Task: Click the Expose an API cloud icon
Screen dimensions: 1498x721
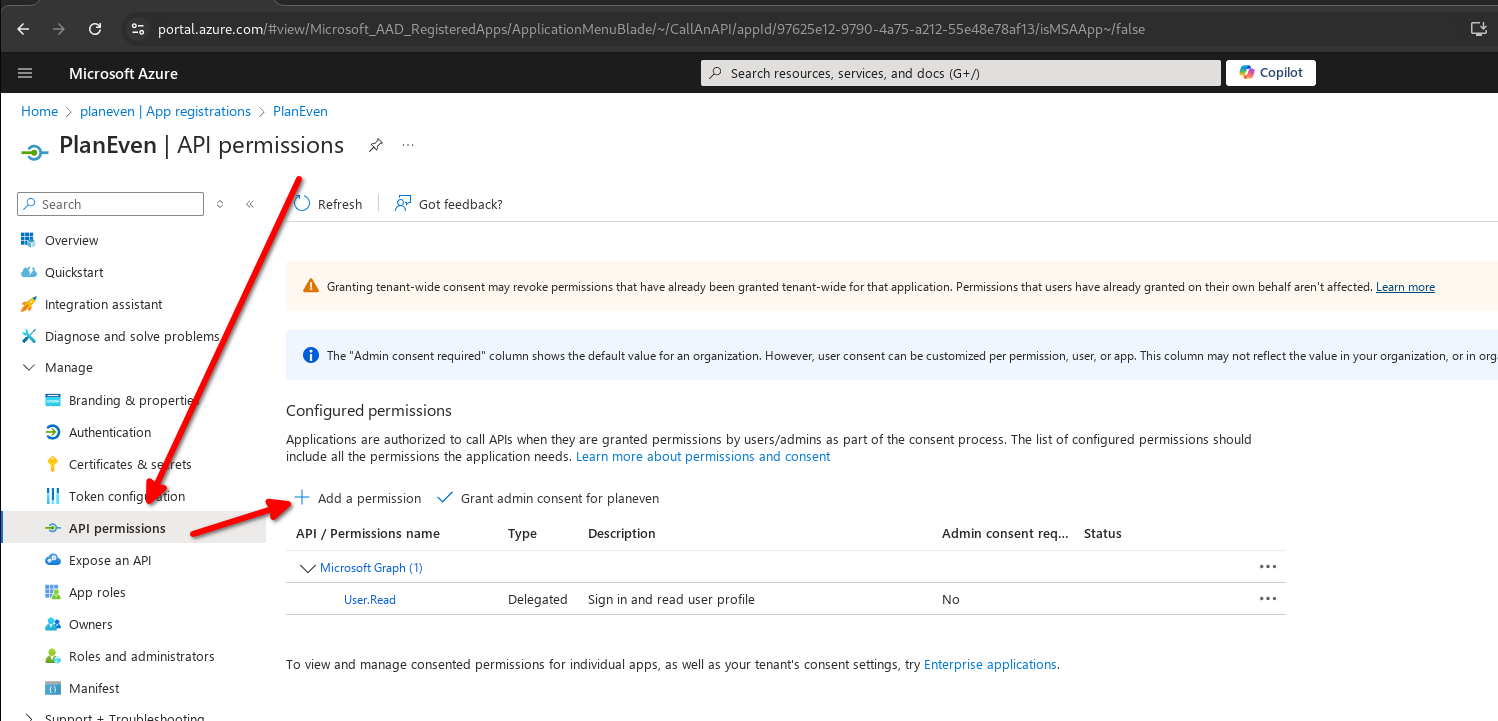Action: click(x=53, y=560)
